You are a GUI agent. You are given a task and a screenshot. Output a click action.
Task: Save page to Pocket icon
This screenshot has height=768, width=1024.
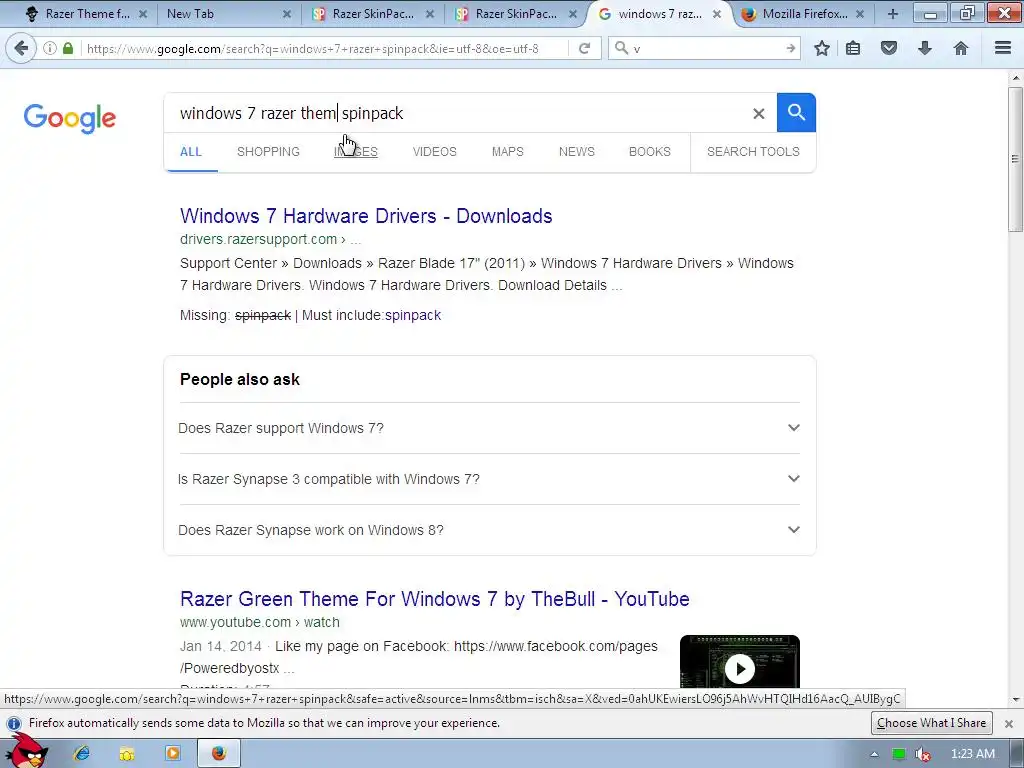[889, 48]
